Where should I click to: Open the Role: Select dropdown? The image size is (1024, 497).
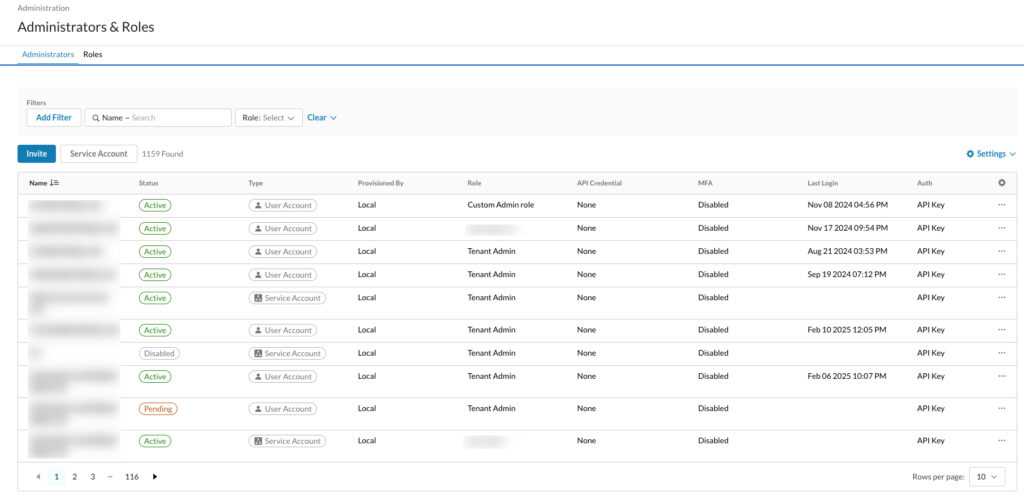click(268, 118)
